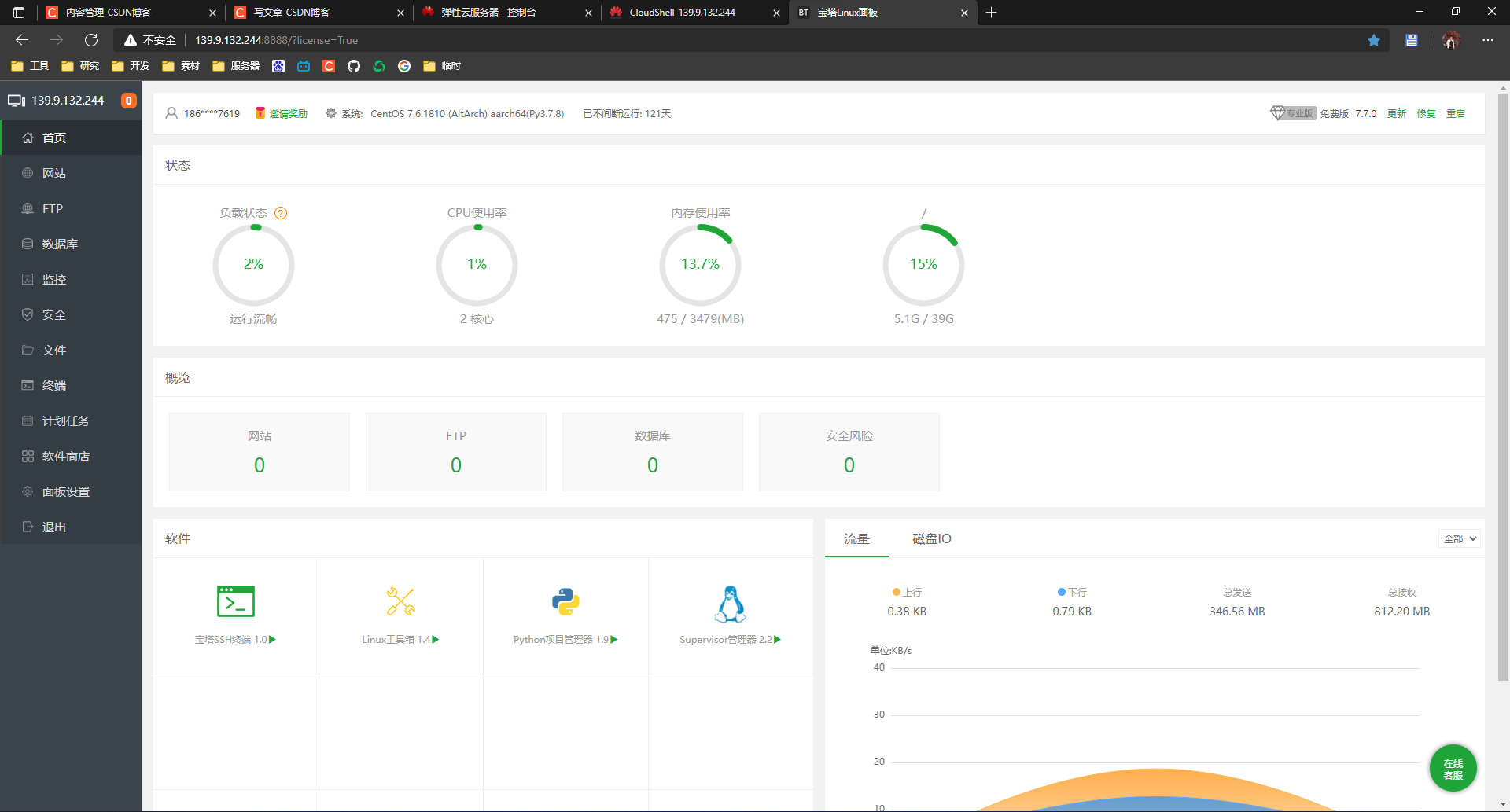
Task: Open the 监控 sidebar menu
Action: 71,279
